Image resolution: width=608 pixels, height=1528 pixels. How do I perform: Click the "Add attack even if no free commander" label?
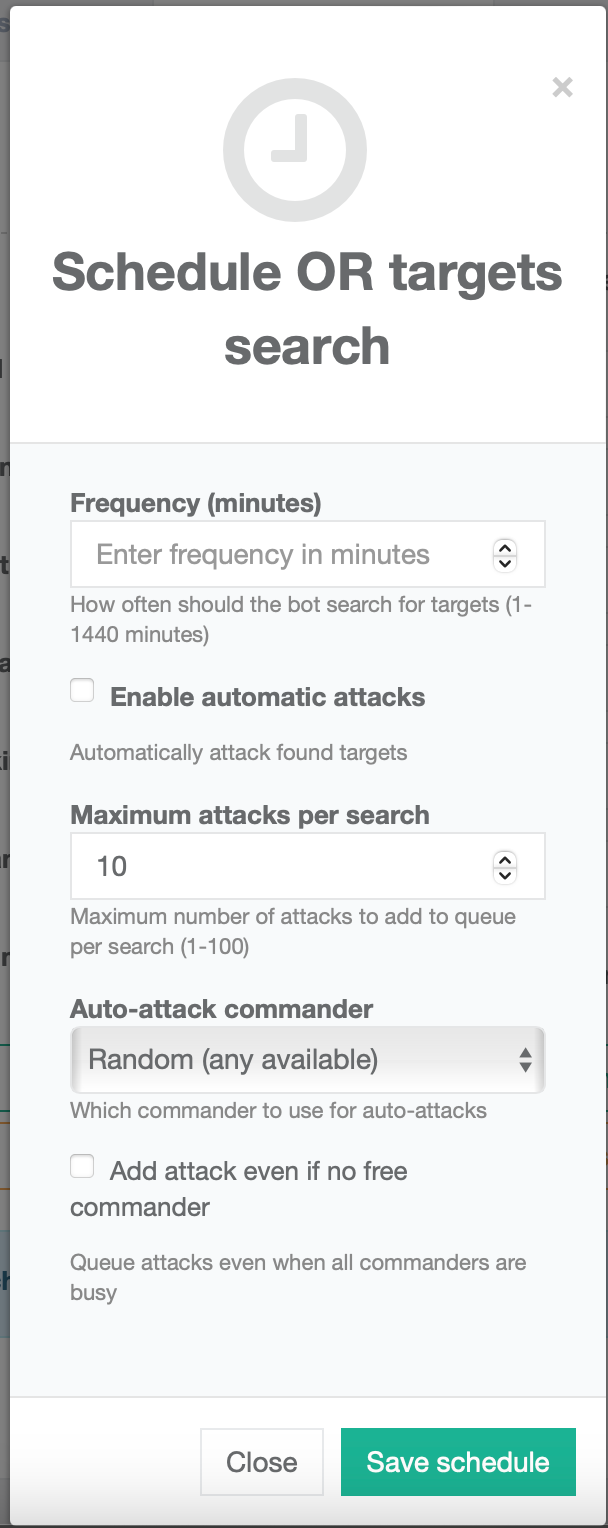tap(258, 1171)
